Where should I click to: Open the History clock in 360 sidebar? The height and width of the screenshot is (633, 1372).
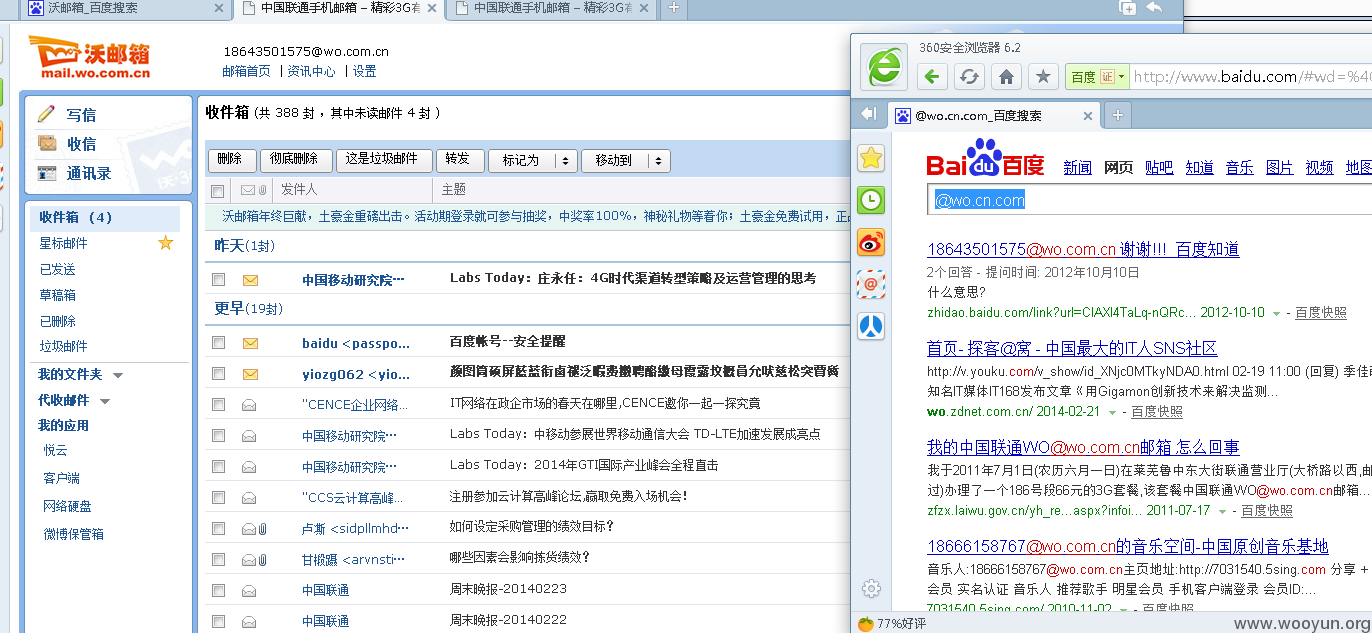[871, 199]
